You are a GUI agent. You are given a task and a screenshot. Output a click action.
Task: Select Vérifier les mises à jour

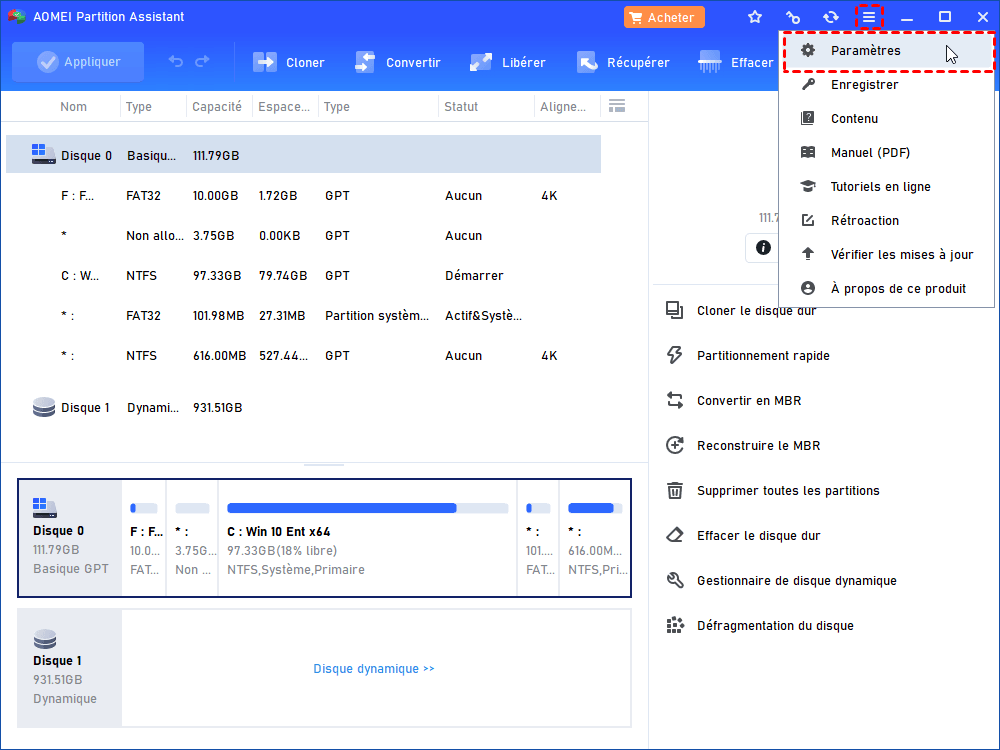tap(887, 254)
